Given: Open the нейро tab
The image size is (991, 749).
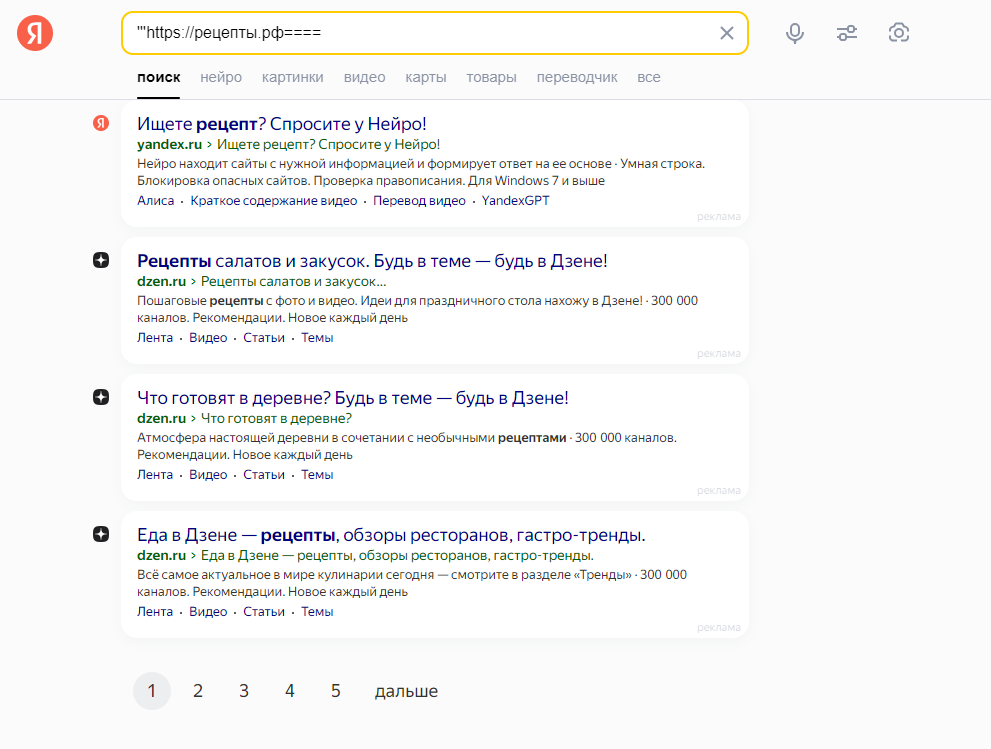Looking at the screenshot, I should click(x=220, y=77).
